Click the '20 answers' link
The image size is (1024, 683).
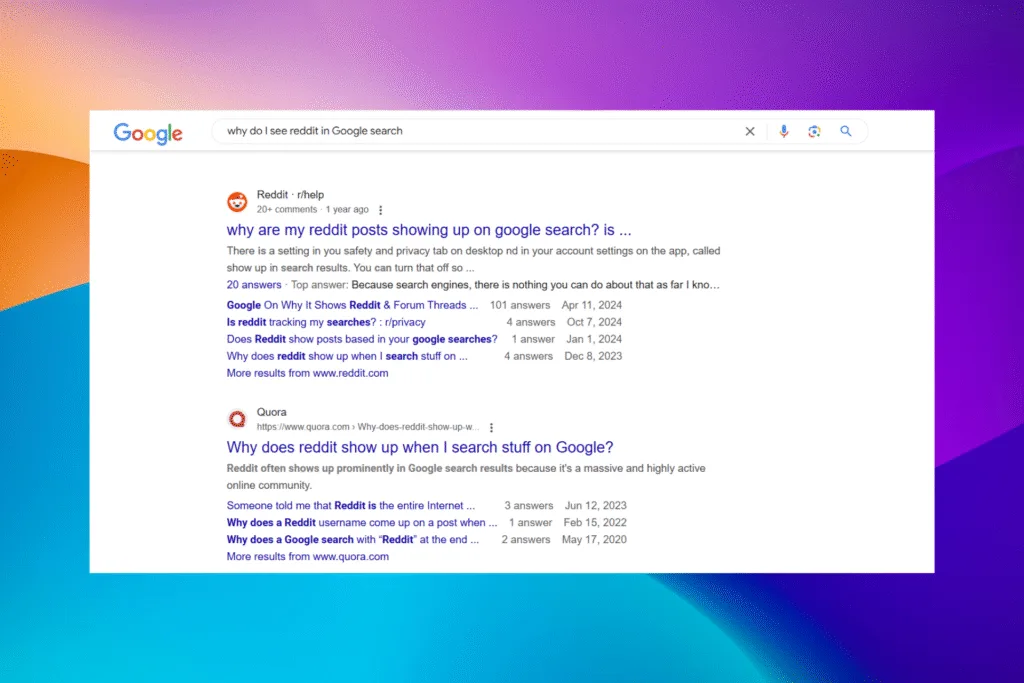point(254,285)
